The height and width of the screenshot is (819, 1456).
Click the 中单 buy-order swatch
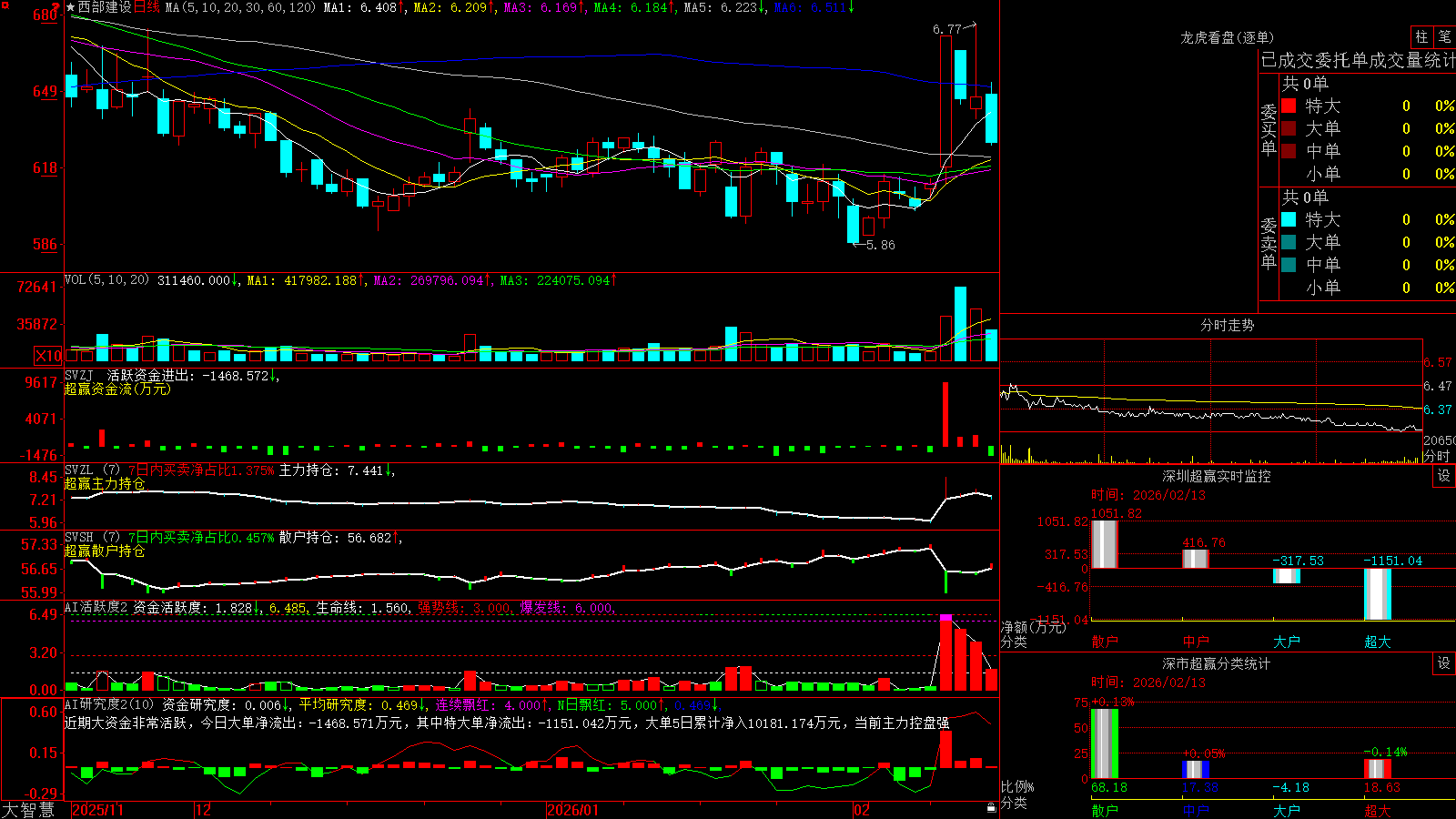(x=1289, y=151)
